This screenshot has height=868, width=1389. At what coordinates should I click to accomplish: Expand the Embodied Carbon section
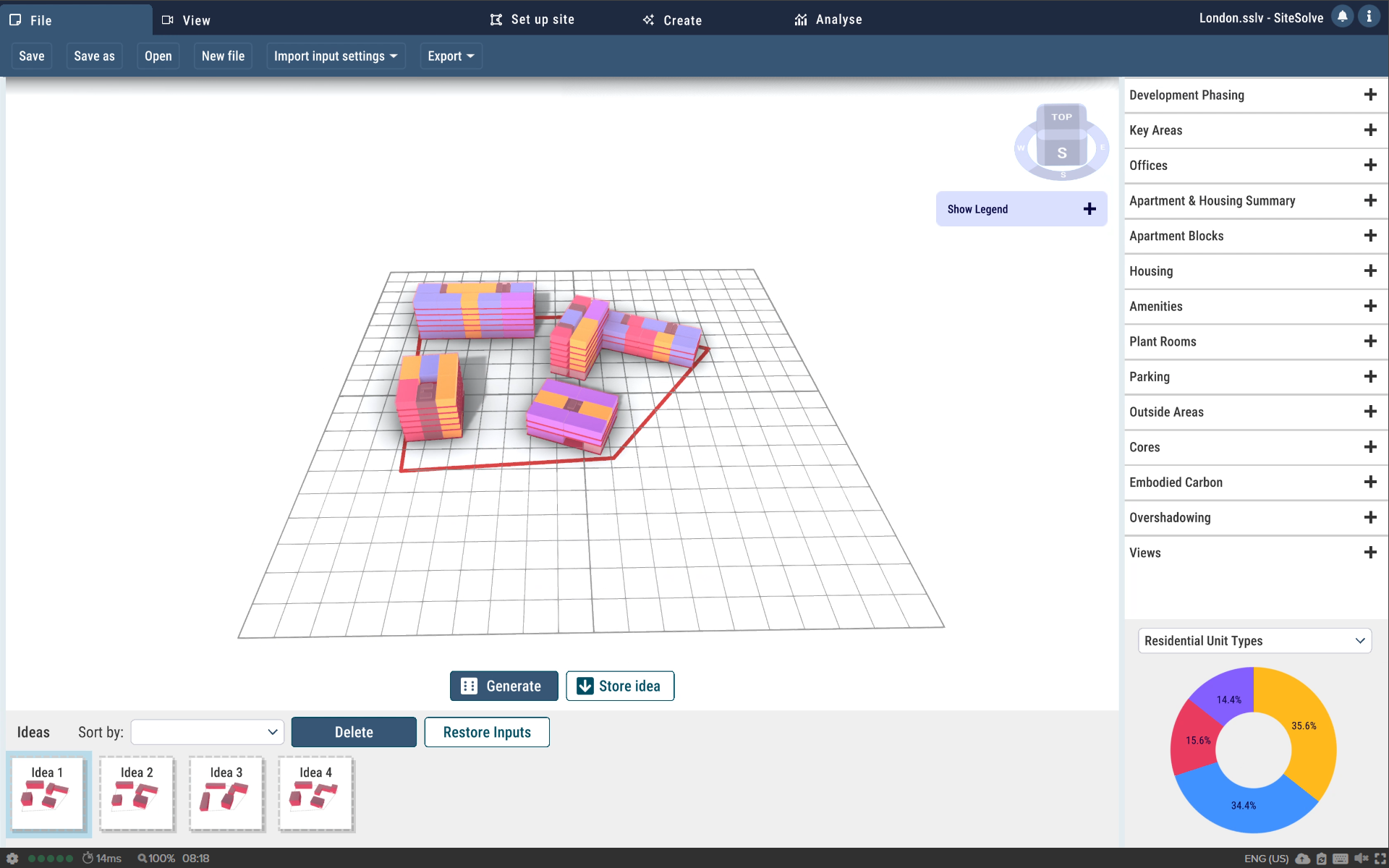click(1369, 482)
